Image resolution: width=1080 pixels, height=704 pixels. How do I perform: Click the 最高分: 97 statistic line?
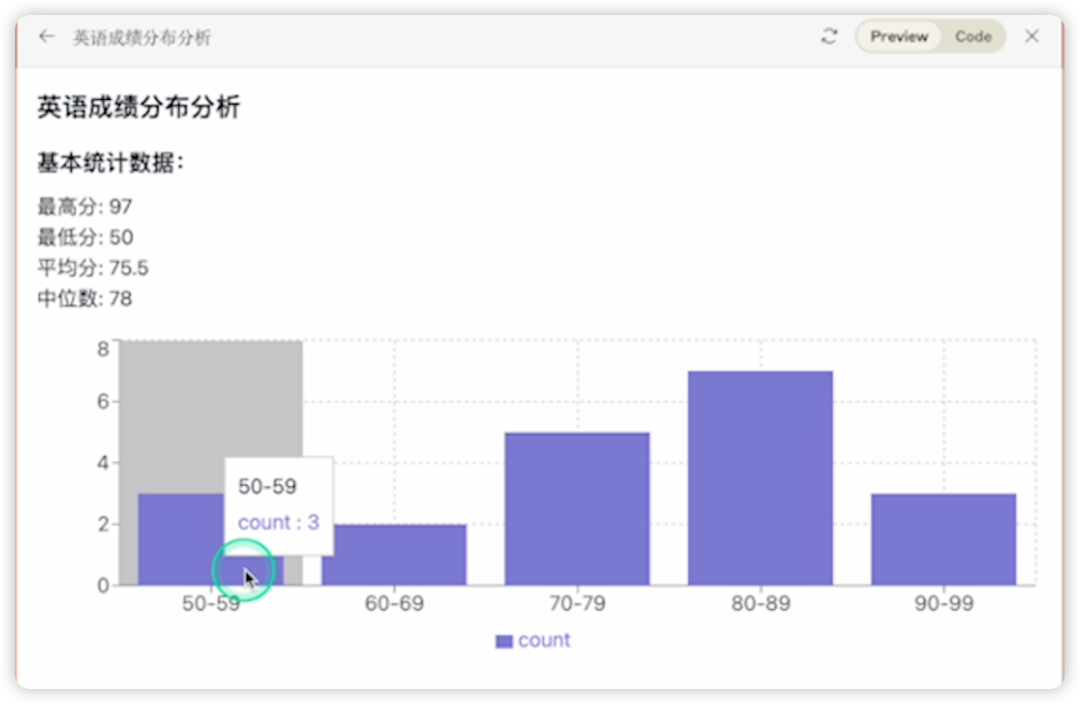click(x=85, y=207)
